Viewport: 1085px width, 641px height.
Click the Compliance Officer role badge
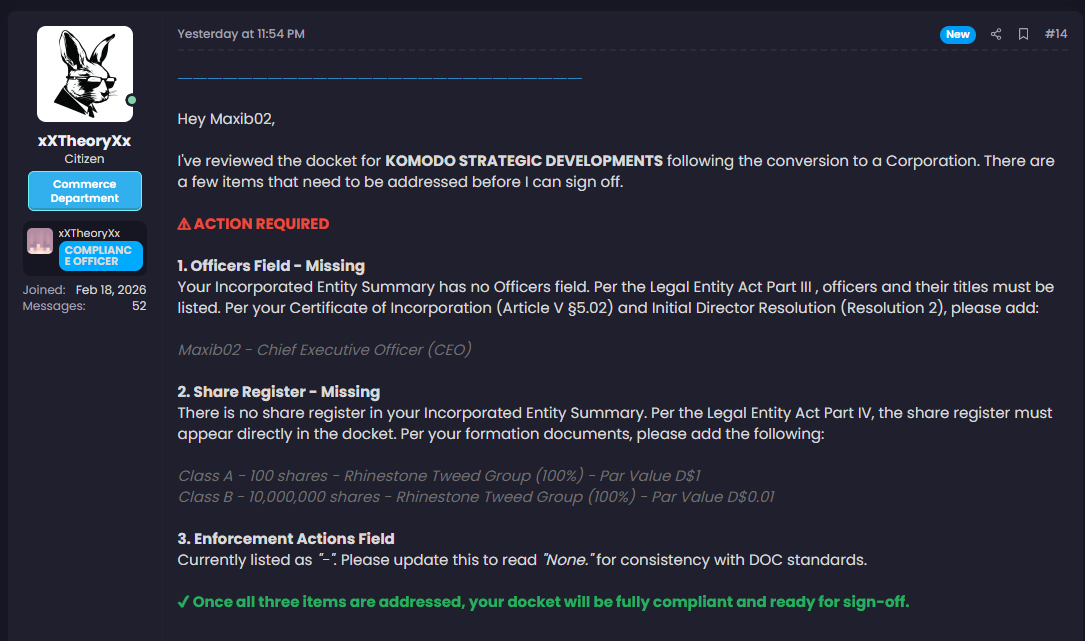tap(101, 256)
